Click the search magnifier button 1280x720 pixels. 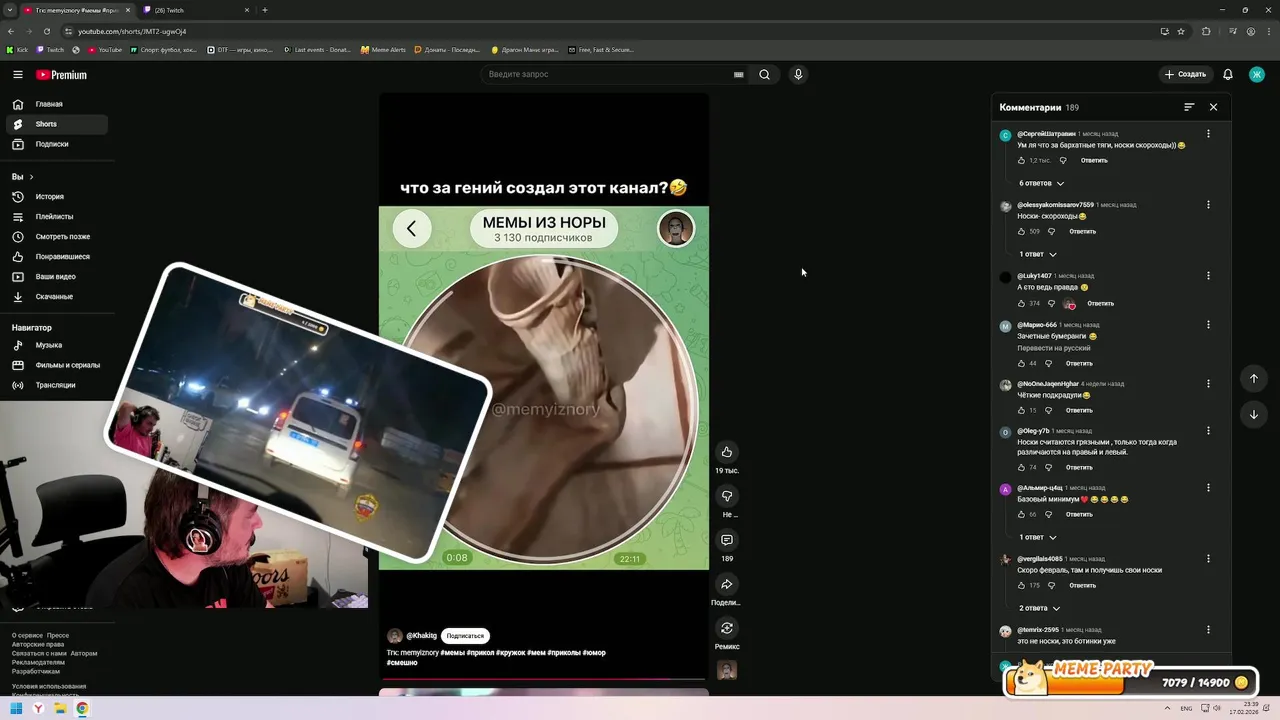click(x=764, y=74)
